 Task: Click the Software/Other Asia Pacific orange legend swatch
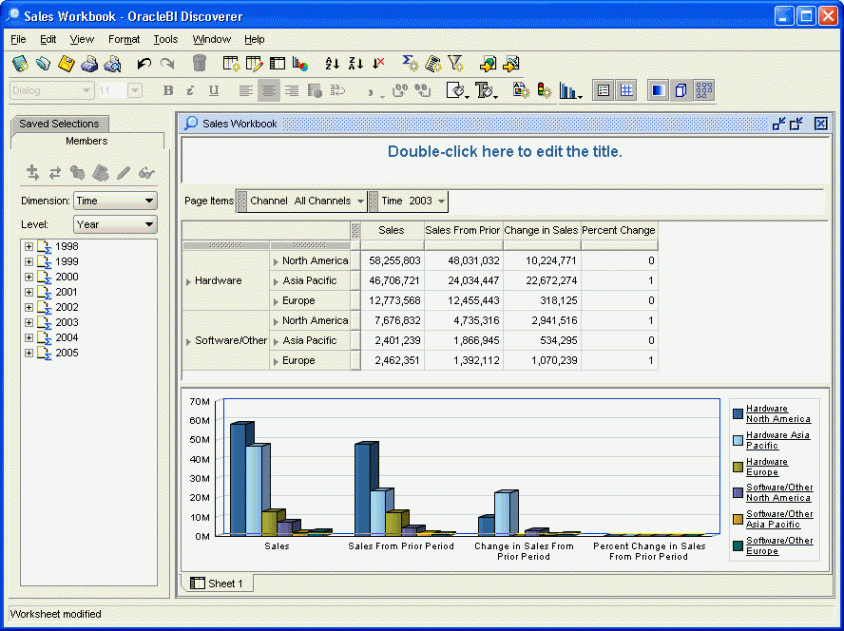point(737,520)
